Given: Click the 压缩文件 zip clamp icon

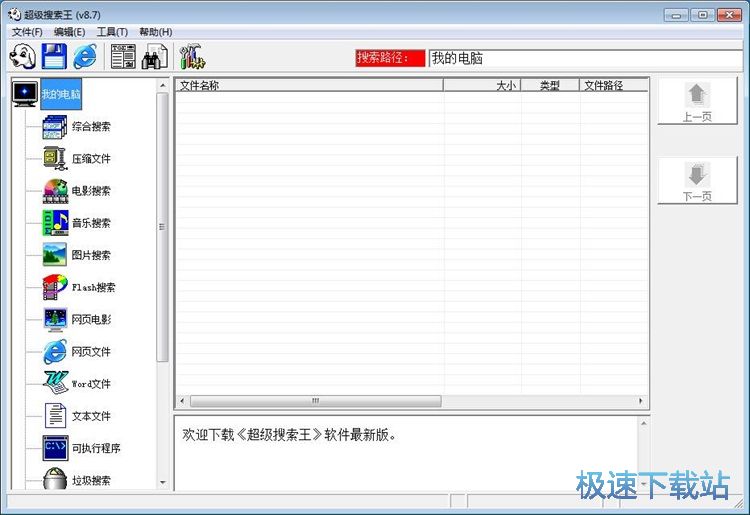Looking at the screenshot, I should [55, 159].
